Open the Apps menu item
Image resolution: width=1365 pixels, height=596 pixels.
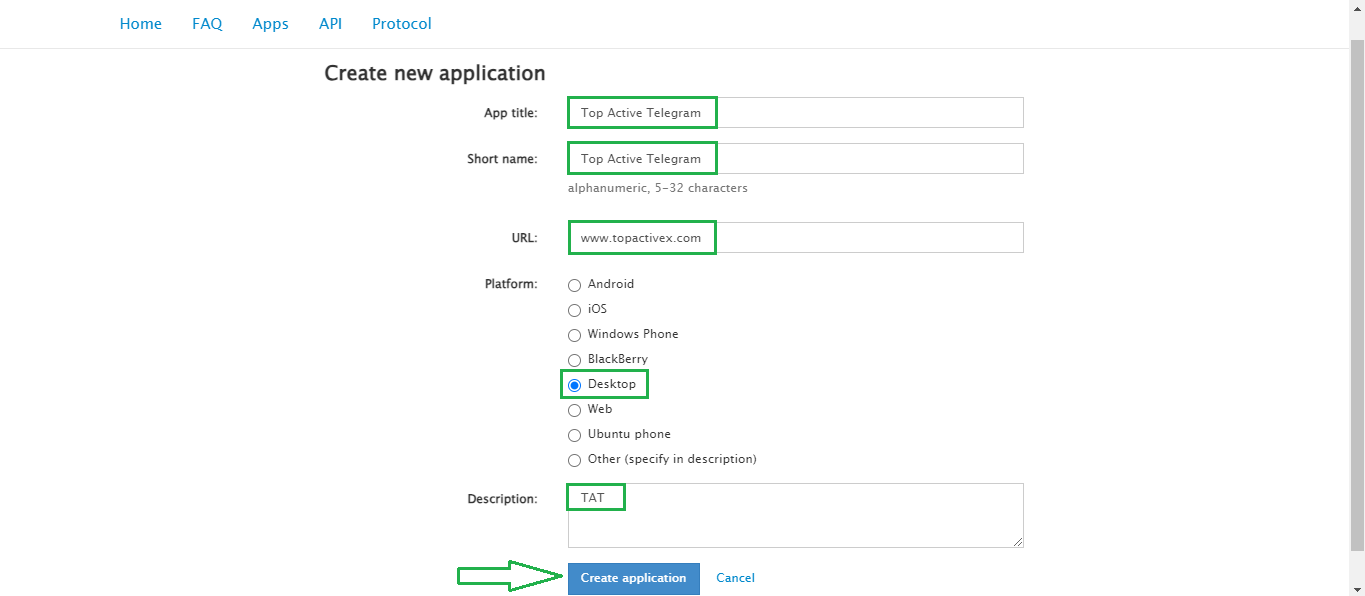pos(270,24)
